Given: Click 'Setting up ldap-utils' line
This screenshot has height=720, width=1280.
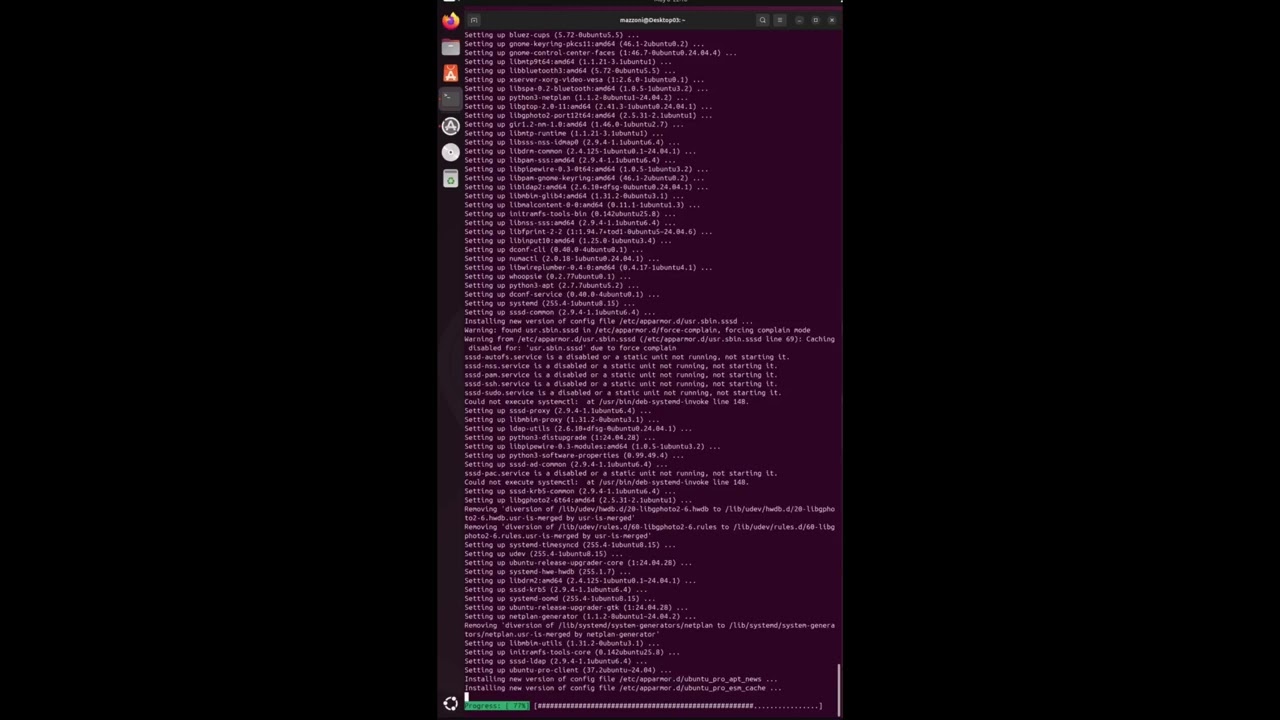Looking at the screenshot, I should pyautogui.click(x=577, y=428).
